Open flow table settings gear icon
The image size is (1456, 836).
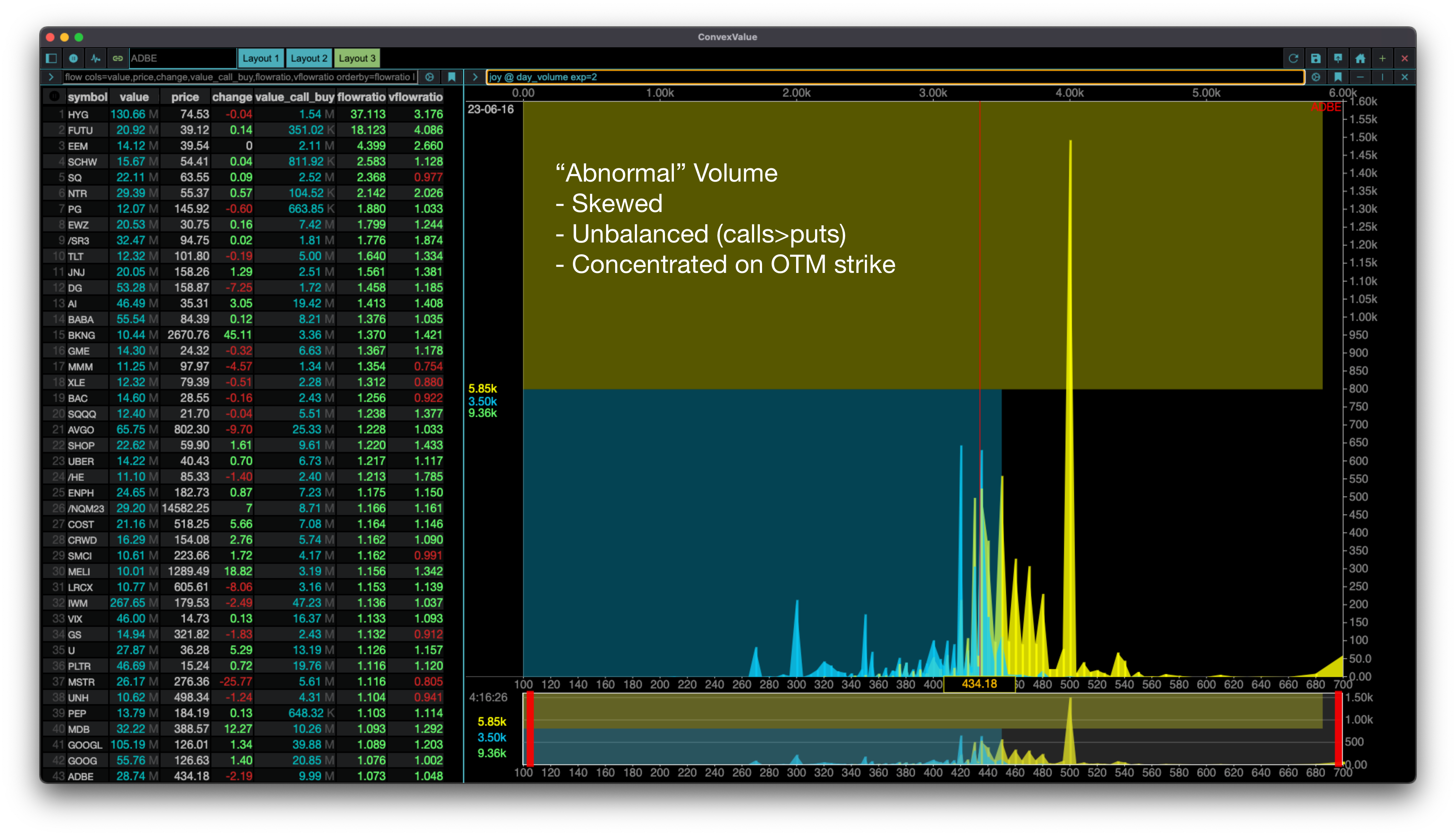click(x=430, y=77)
